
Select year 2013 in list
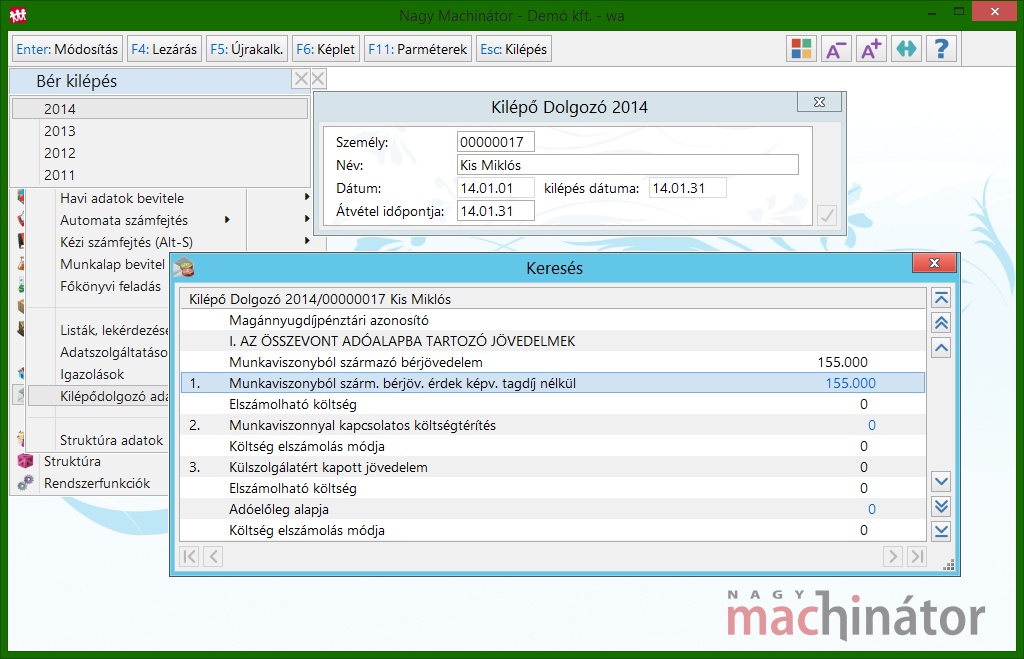pyautogui.click(x=160, y=131)
